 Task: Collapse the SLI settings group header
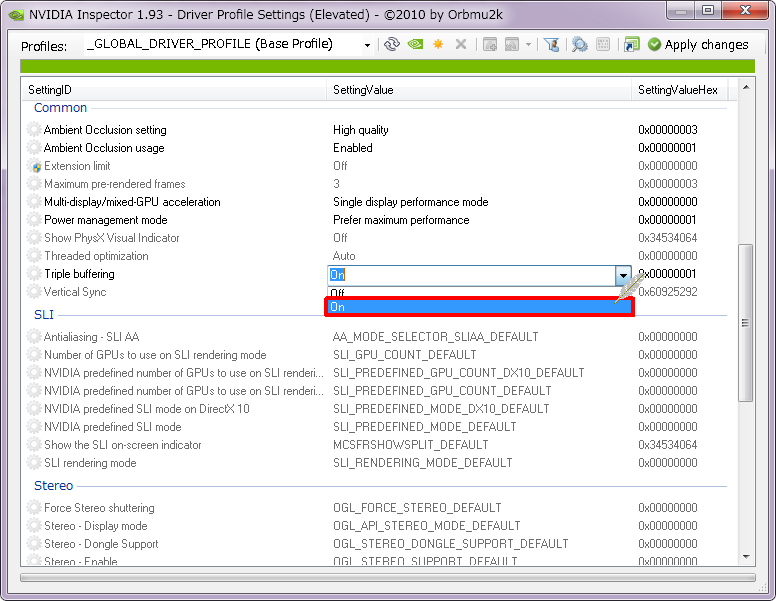click(x=44, y=315)
